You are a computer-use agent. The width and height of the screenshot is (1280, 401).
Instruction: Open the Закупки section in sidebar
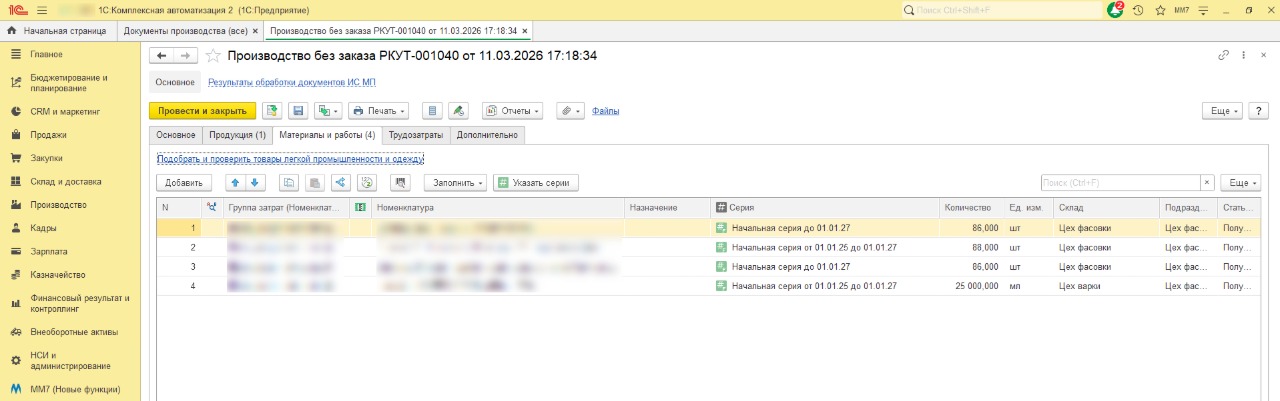46,158
